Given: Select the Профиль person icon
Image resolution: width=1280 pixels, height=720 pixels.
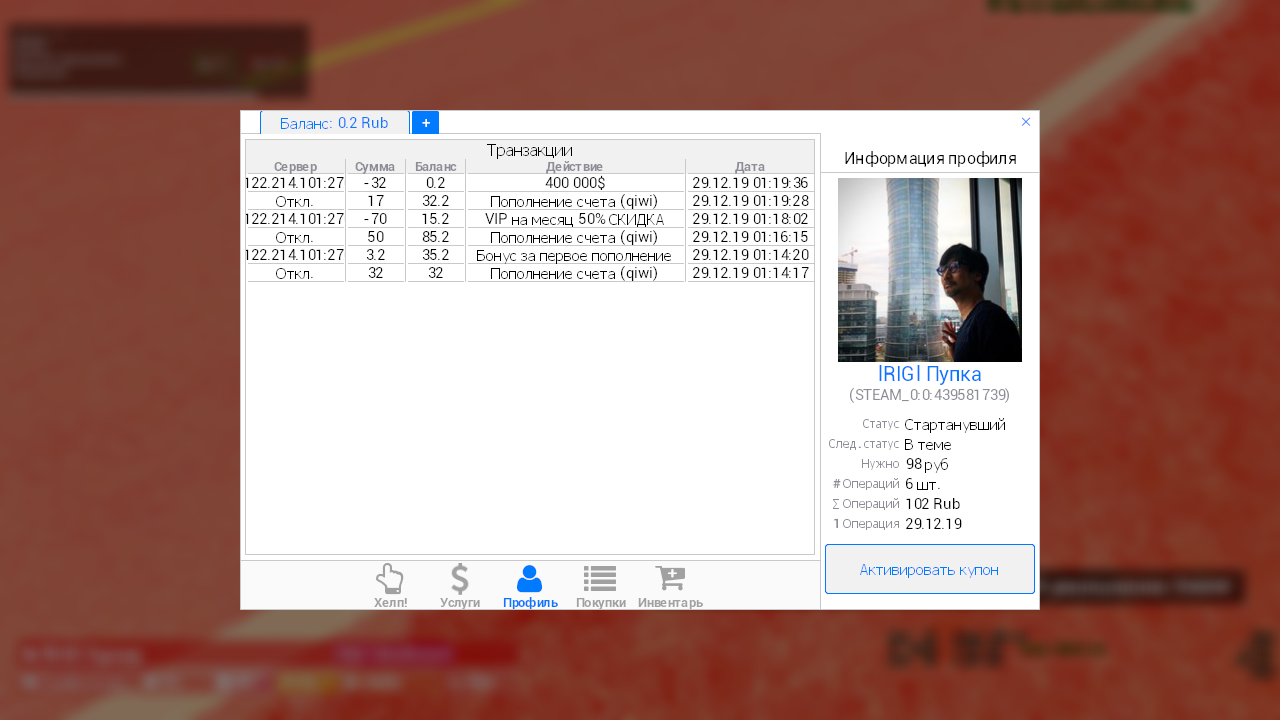Looking at the screenshot, I should (530, 579).
